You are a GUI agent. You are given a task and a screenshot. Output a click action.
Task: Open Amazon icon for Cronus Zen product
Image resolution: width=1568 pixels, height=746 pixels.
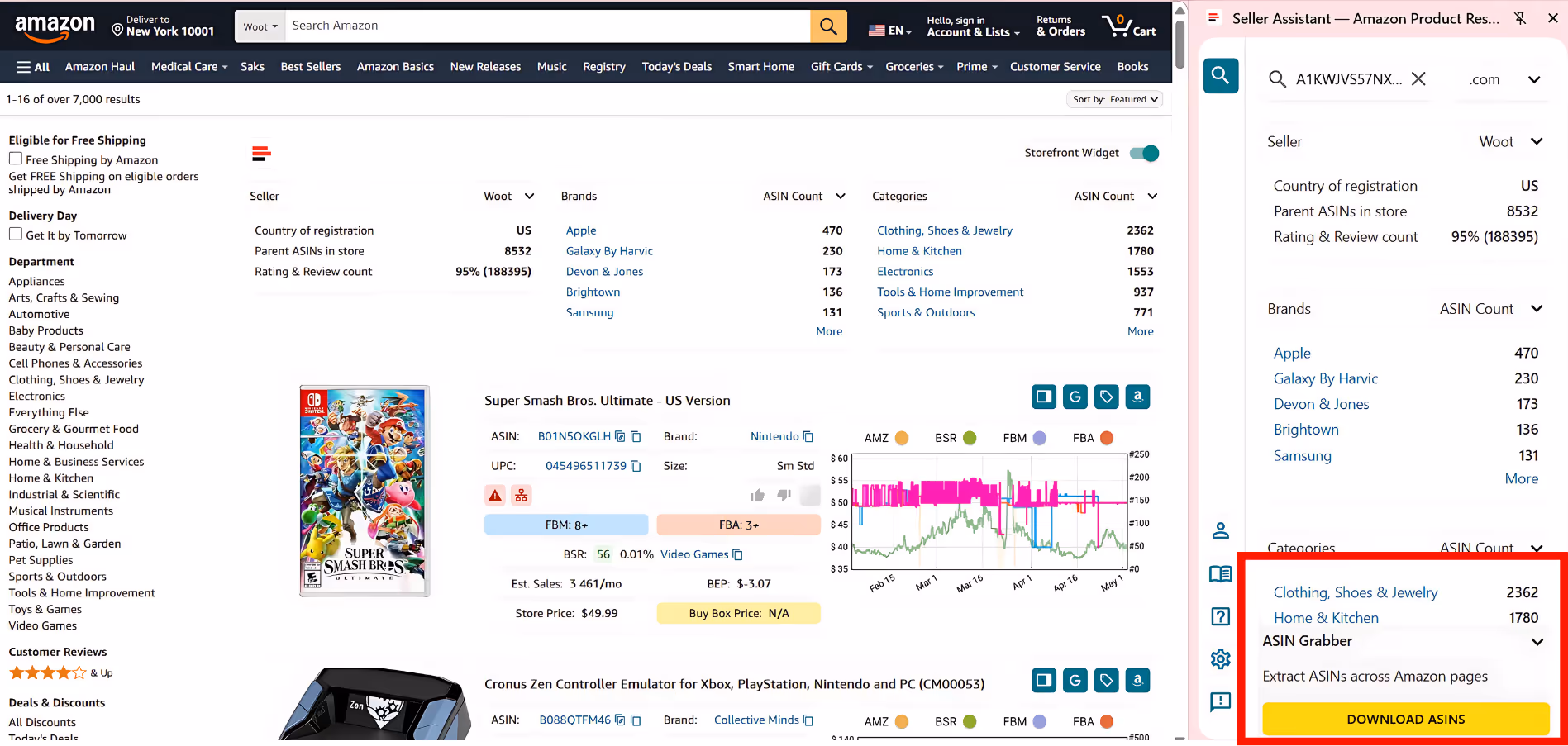pos(1137,680)
